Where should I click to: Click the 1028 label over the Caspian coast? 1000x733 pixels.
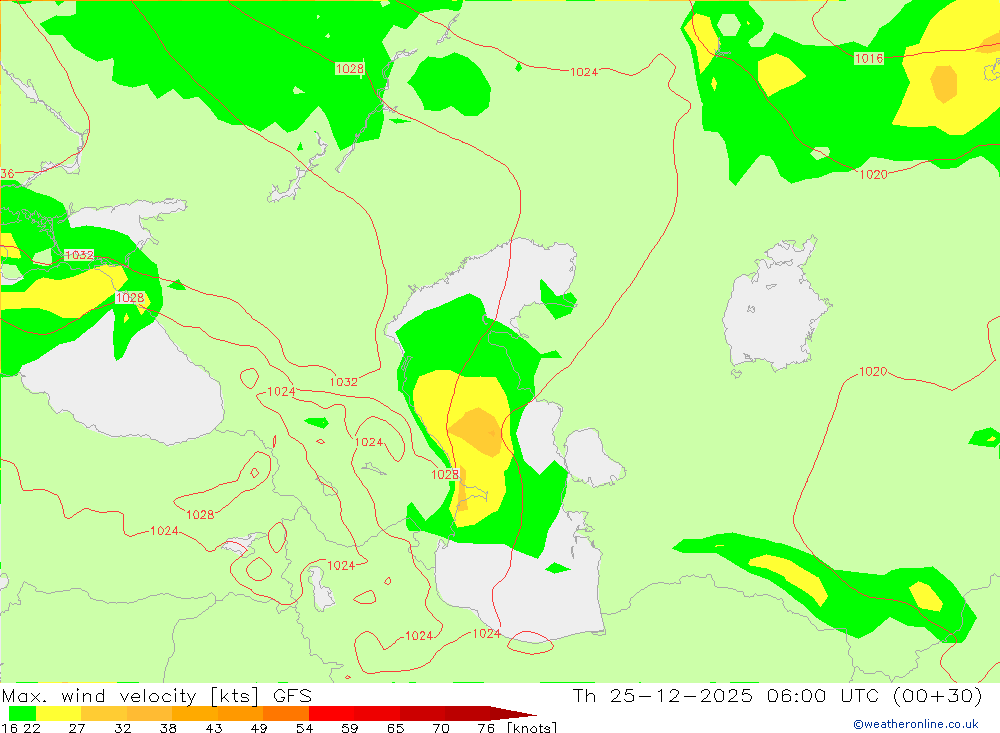point(445,475)
